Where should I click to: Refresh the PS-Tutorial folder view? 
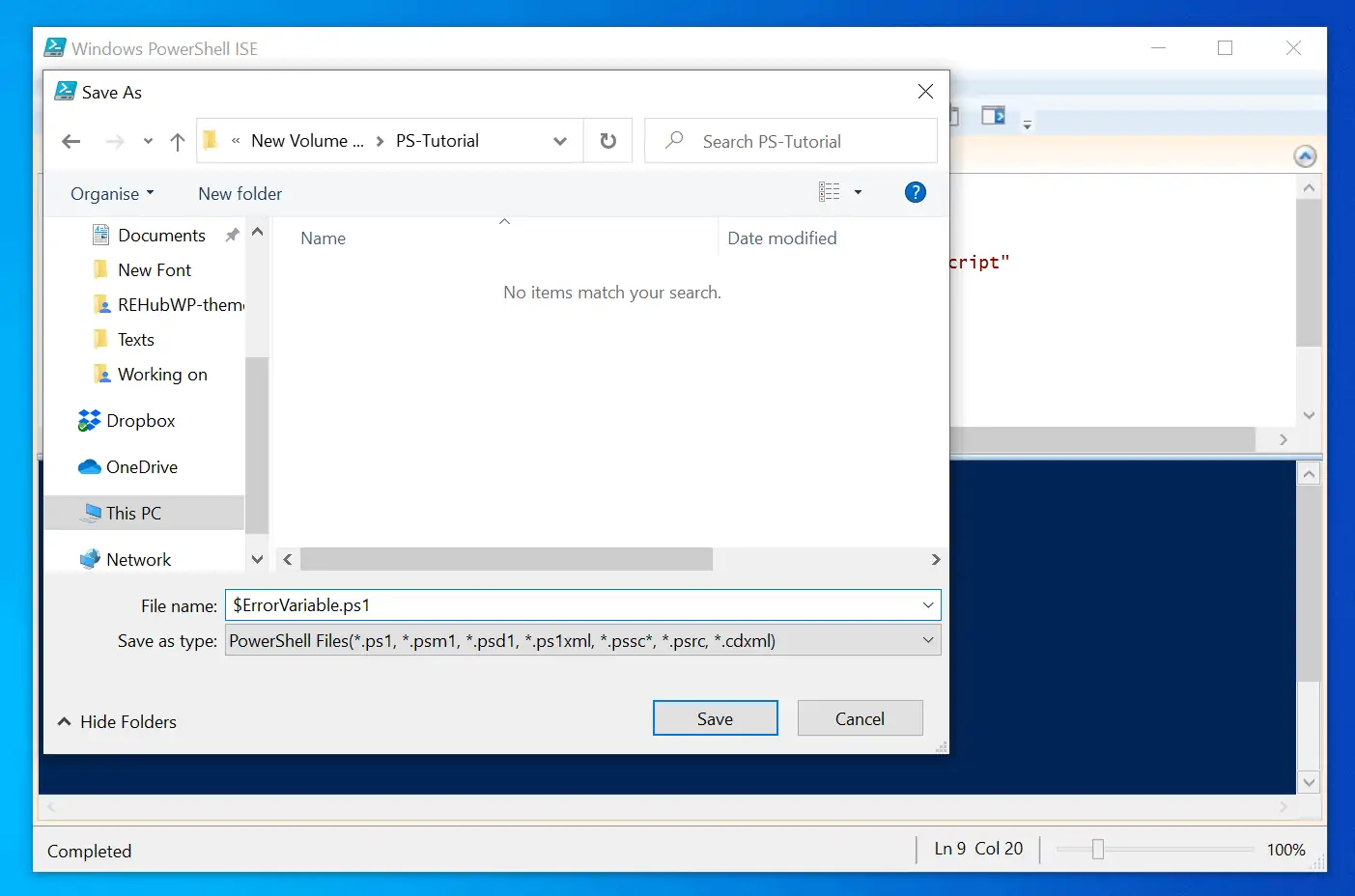tap(608, 141)
